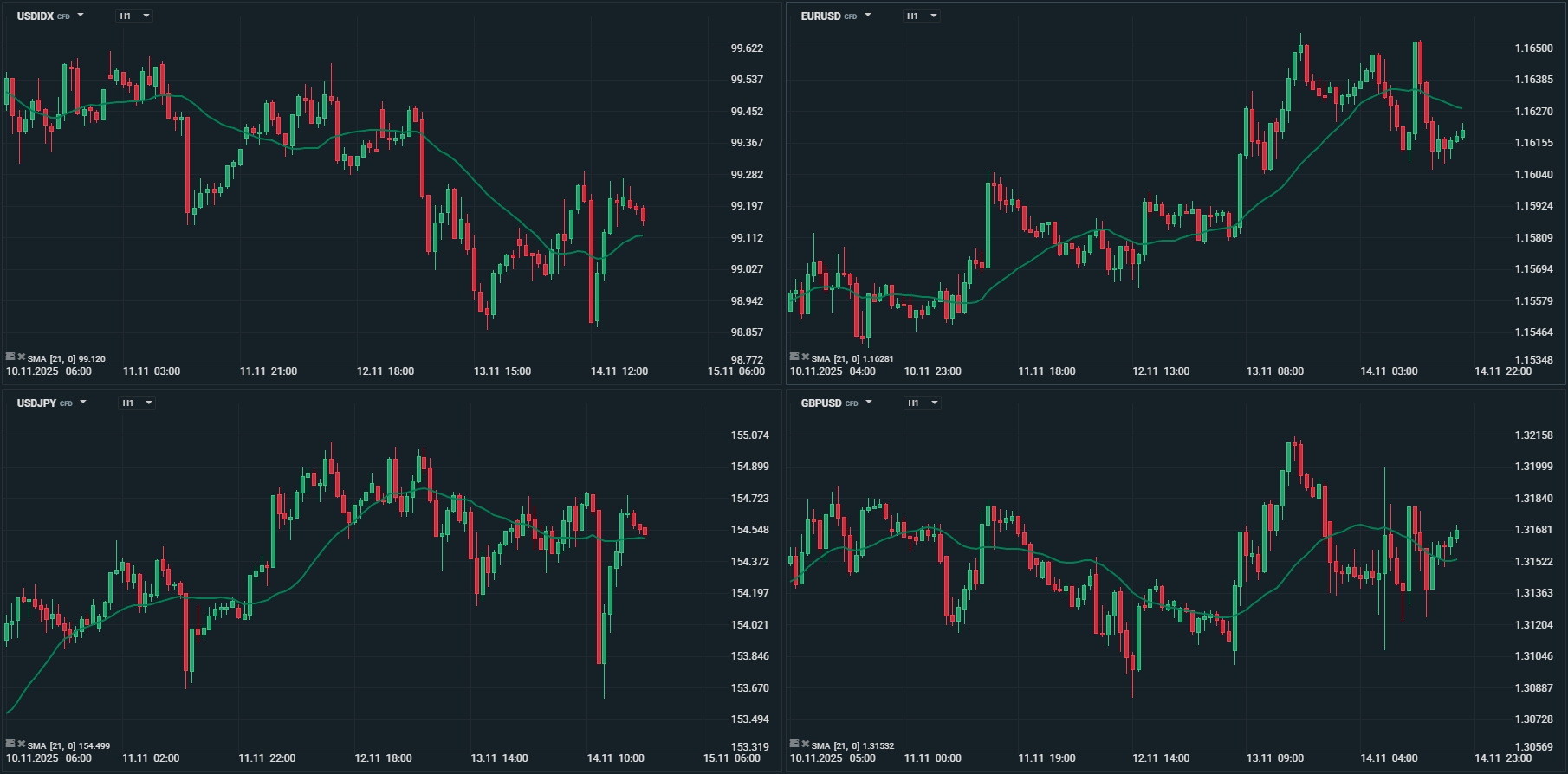Remove the SMA indicator from USDIDX chart
Image resolution: width=1568 pixels, height=774 pixels.
tap(22, 357)
